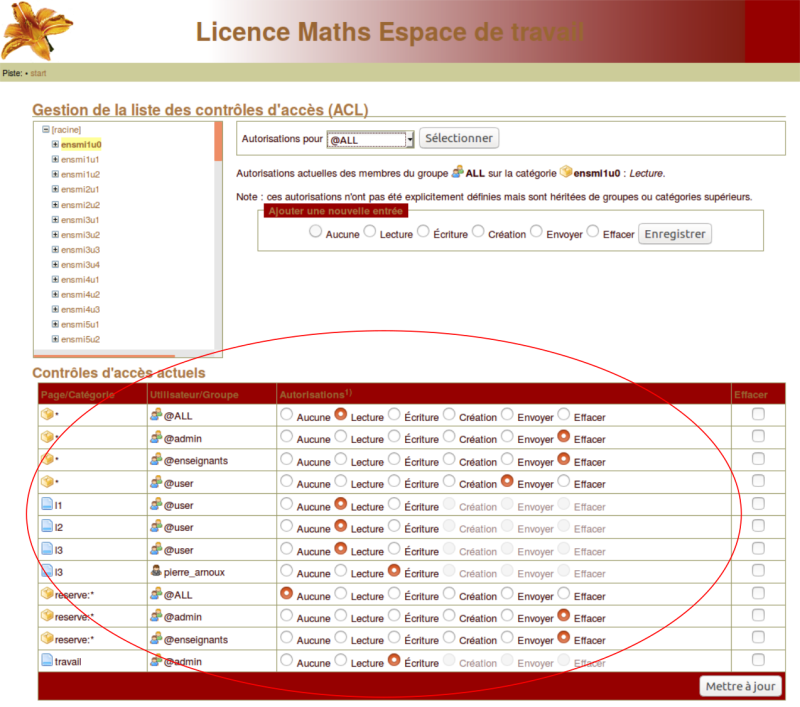This screenshot has height=707, width=800.
Task: Check the delete box for the travail row
Action: pos(758,660)
